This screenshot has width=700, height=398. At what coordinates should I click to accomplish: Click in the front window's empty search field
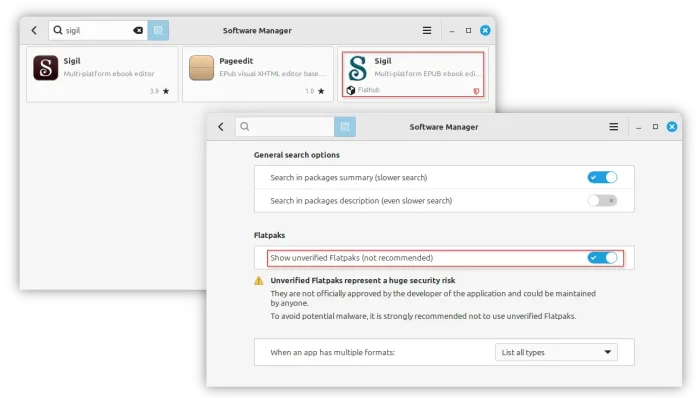(x=285, y=127)
